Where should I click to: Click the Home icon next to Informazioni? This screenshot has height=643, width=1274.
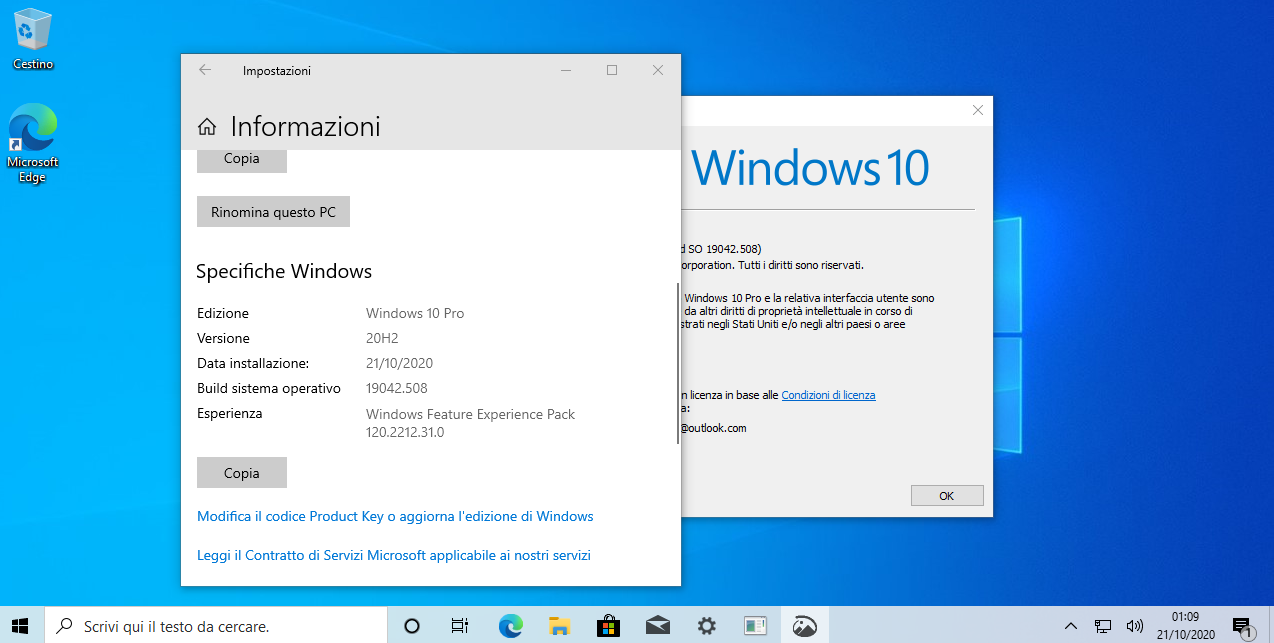click(207, 127)
